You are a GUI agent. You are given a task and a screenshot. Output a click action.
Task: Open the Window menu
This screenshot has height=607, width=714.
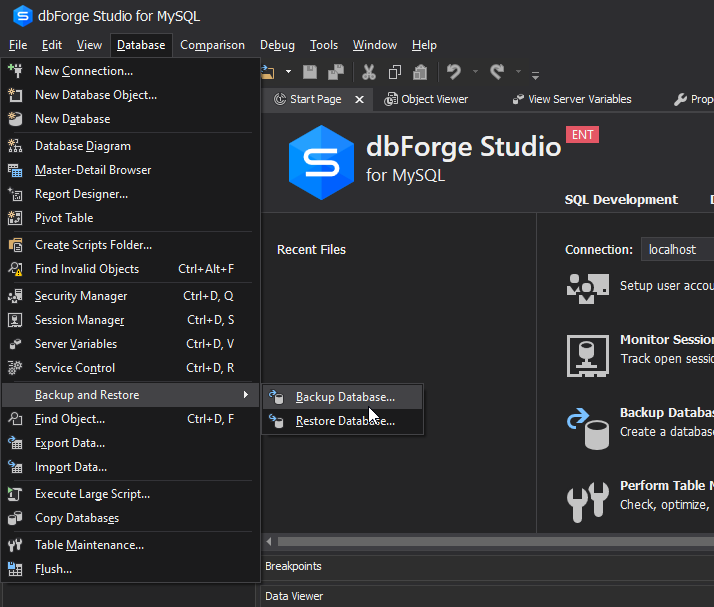[375, 45]
